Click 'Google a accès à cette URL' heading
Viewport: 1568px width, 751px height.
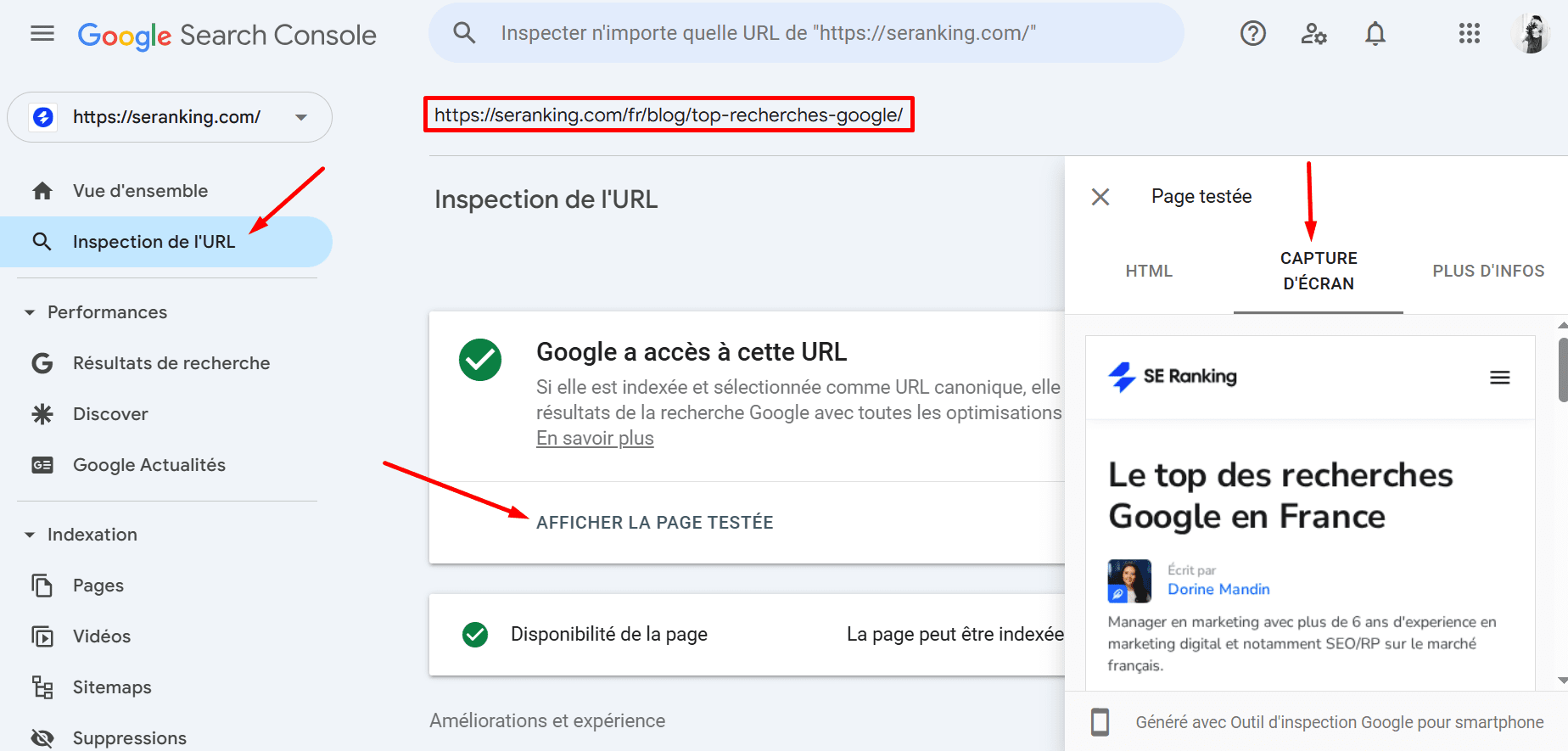(692, 352)
